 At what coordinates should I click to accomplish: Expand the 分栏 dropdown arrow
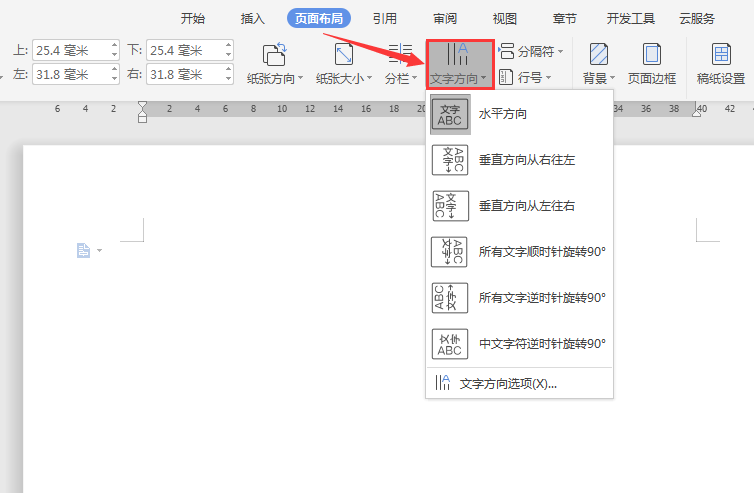[x=414, y=78]
